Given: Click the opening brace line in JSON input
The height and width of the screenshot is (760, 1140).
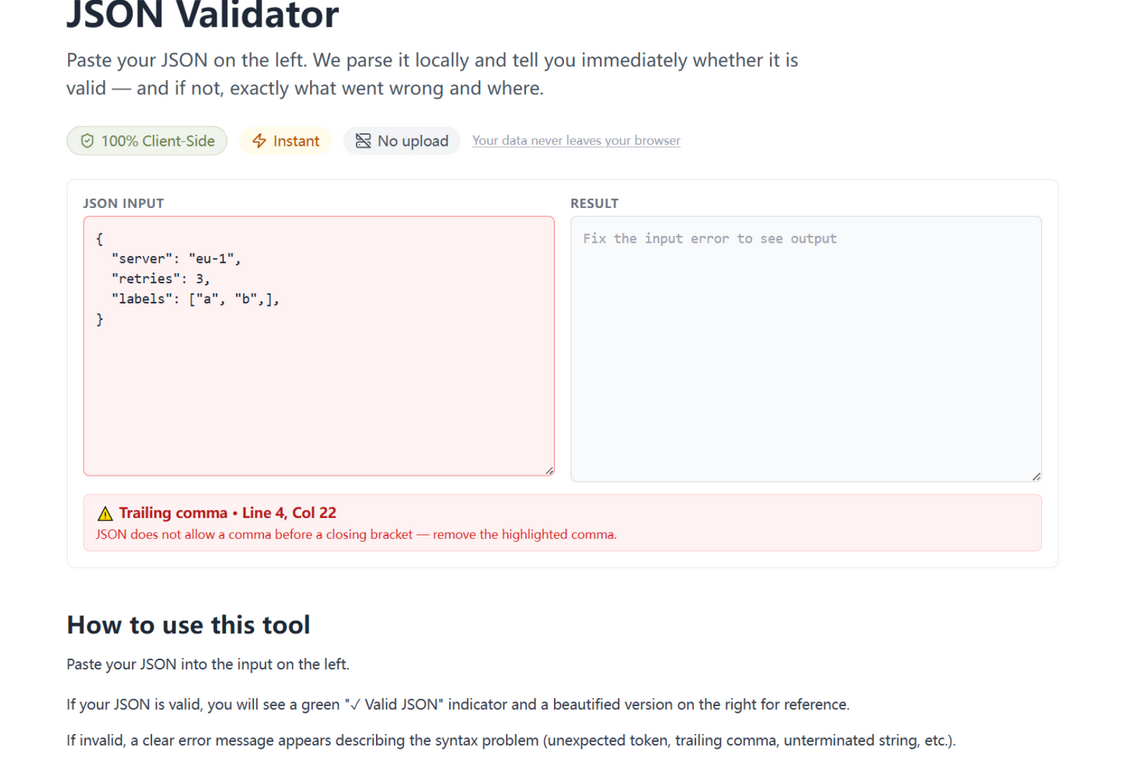Looking at the screenshot, I should [100, 239].
